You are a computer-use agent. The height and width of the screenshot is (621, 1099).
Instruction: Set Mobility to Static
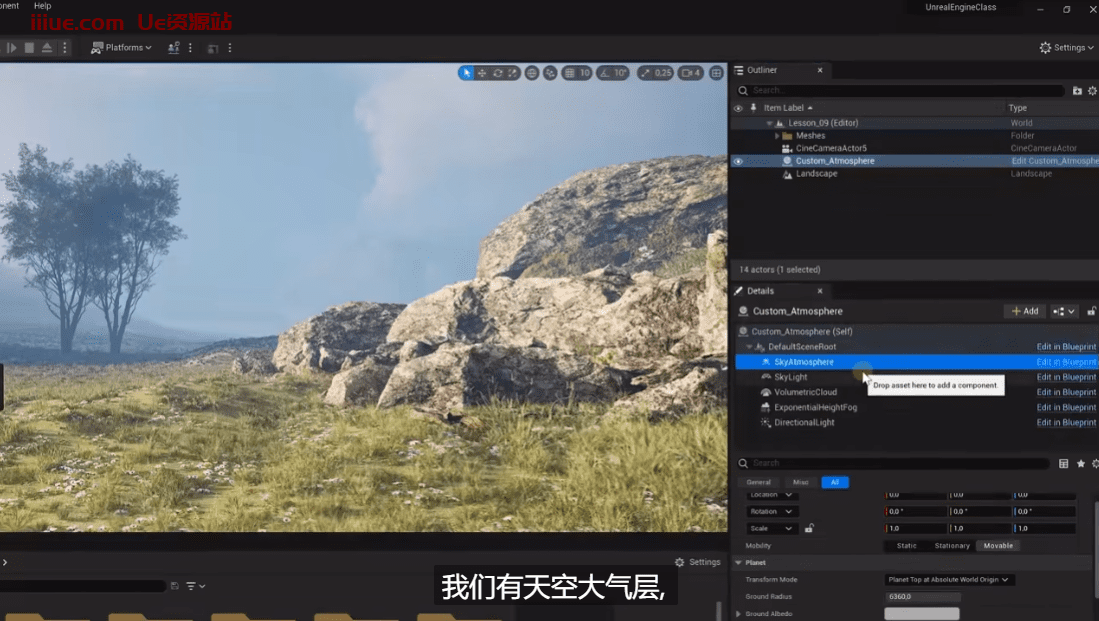(906, 546)
